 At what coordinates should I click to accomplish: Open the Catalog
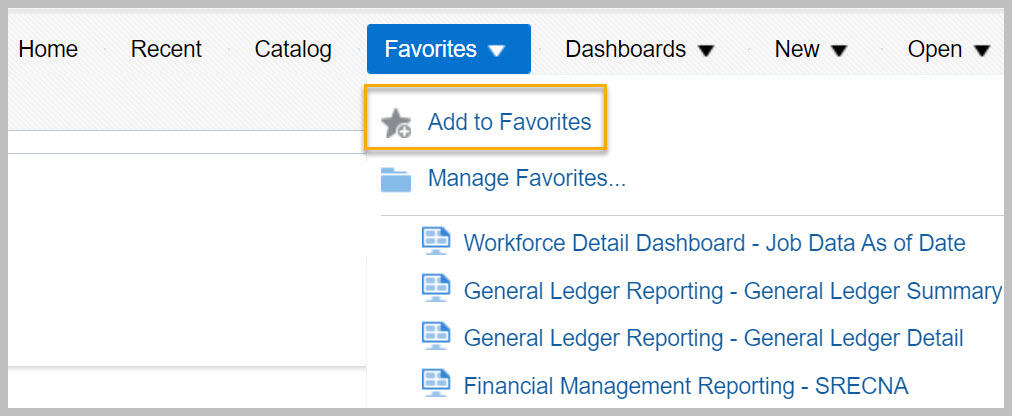click(293, 49)
